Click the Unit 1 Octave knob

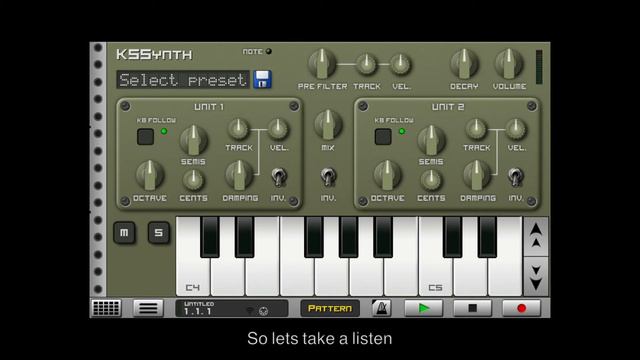coord(150,175)
